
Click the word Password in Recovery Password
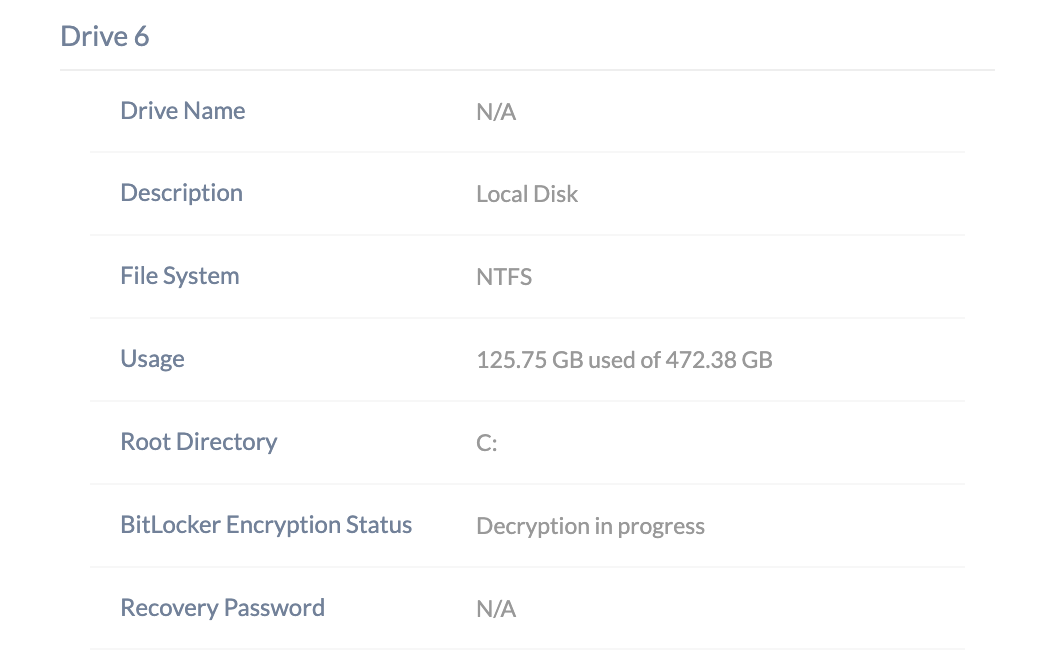pyautogui.click(x=274, y=608)
